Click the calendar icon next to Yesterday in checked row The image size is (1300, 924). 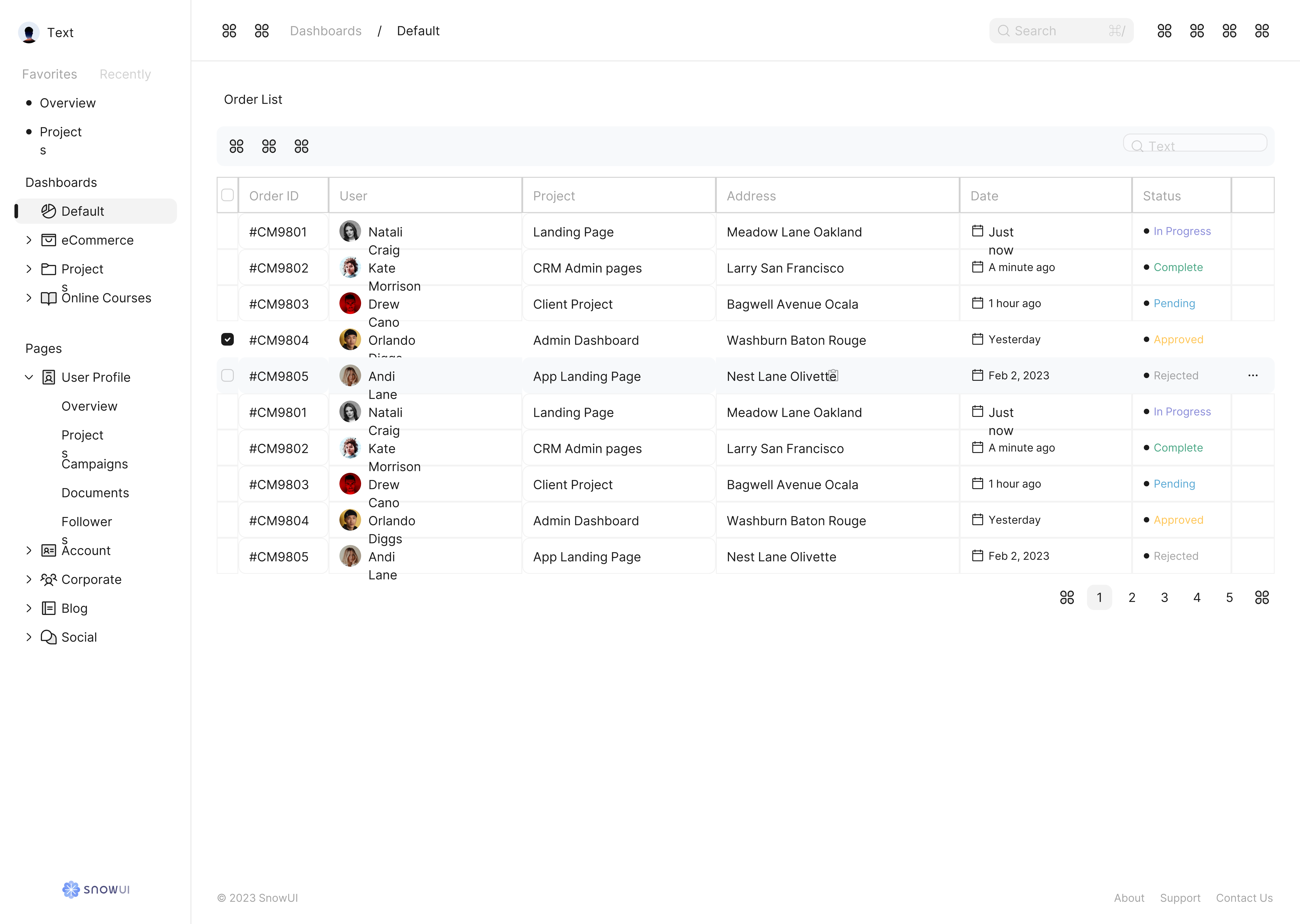click(977, 339)
